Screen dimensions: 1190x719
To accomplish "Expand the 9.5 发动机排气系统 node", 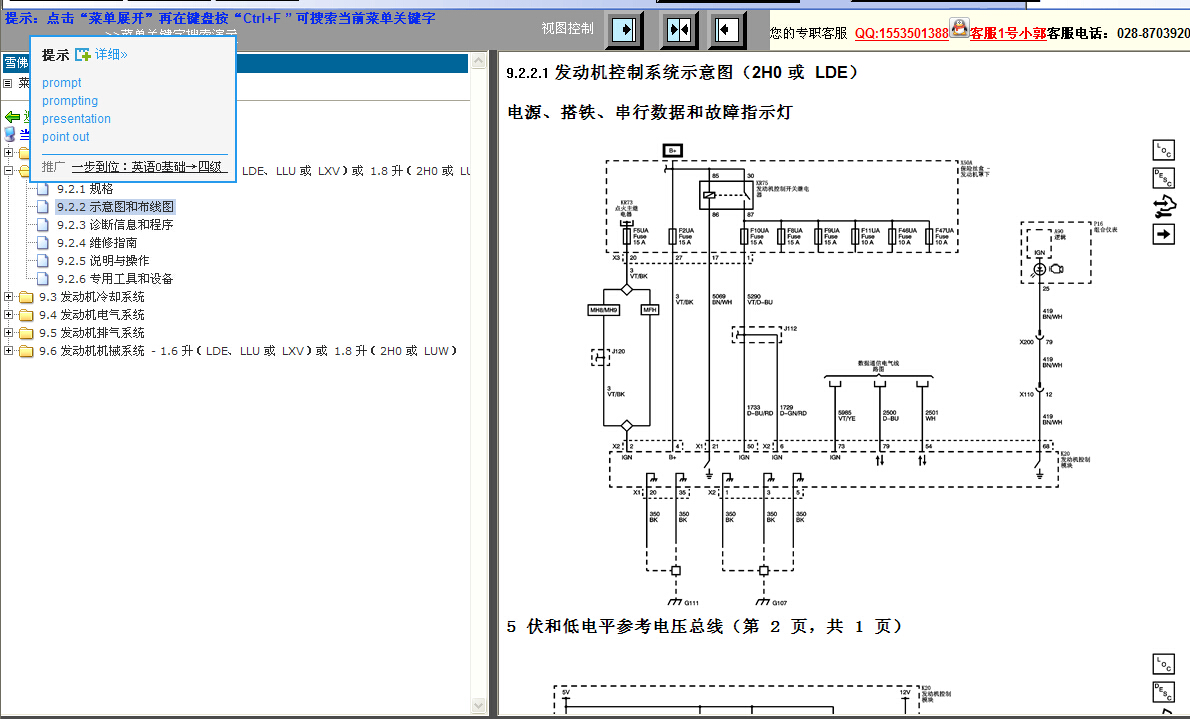I will (x=8, y=333).
